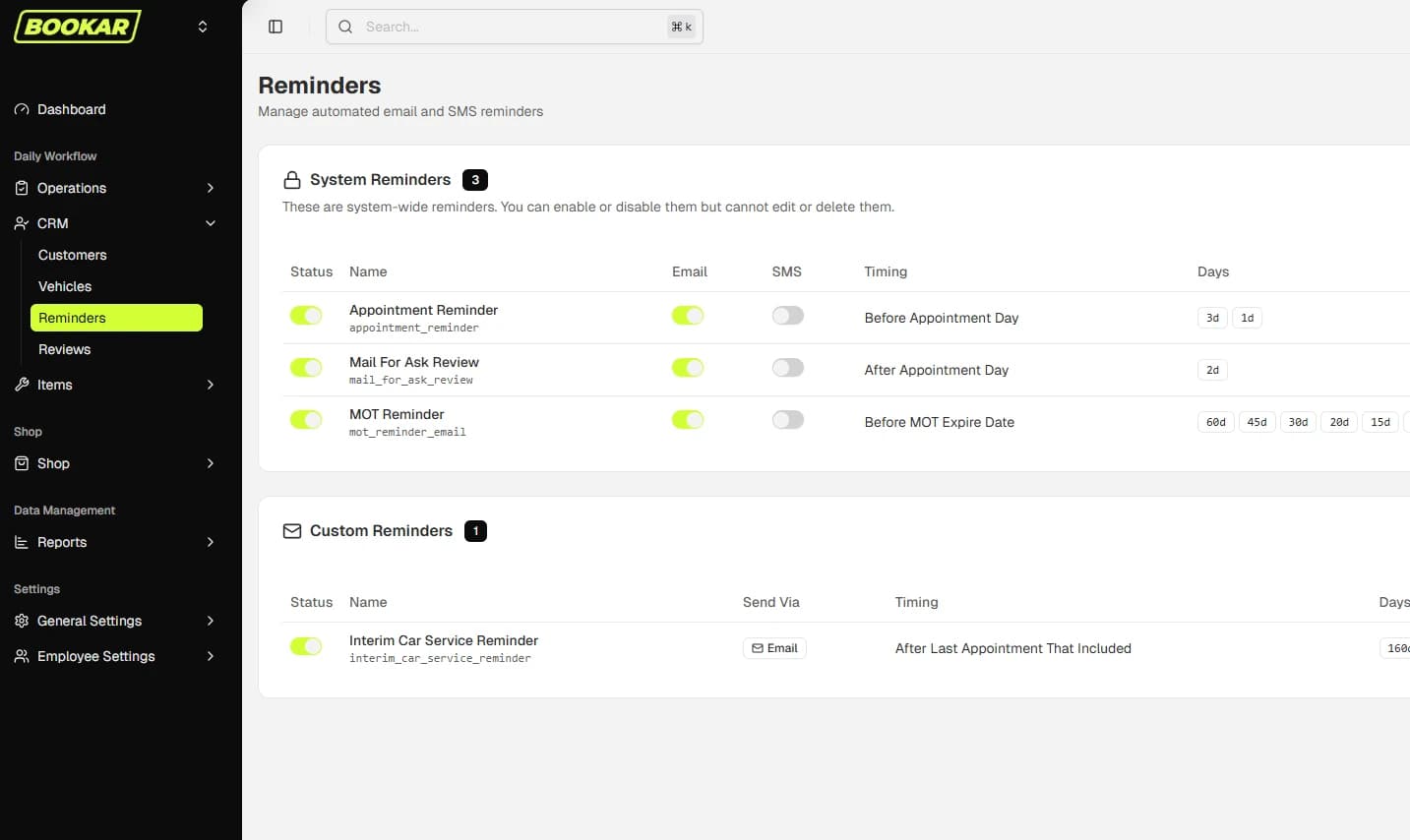Turn off email for Mail For Ask Review
Screen dimensions: 1410x840
point(688,367)
